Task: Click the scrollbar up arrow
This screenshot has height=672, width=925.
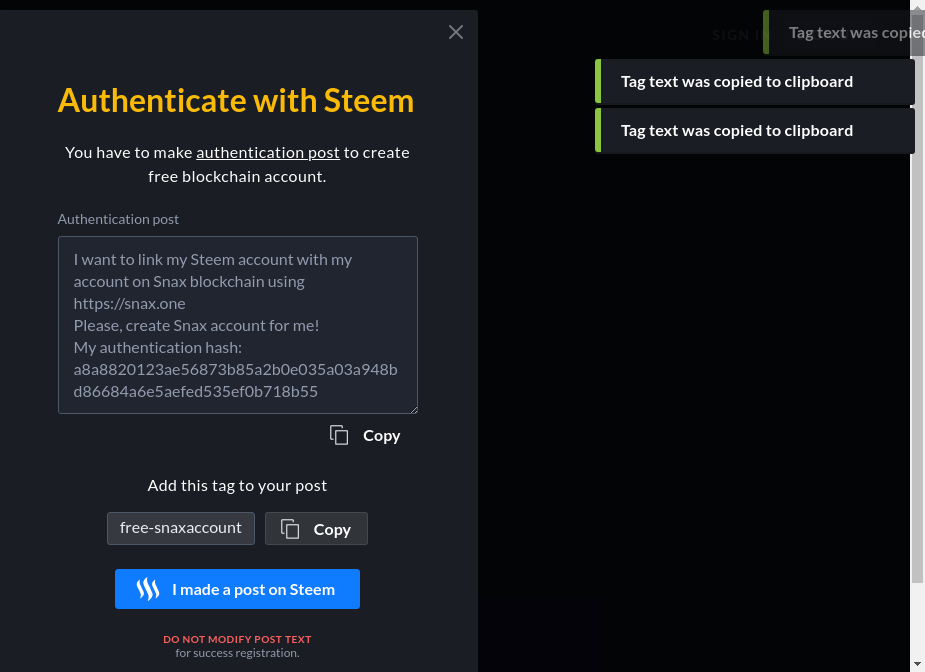Action: (918, 7)
